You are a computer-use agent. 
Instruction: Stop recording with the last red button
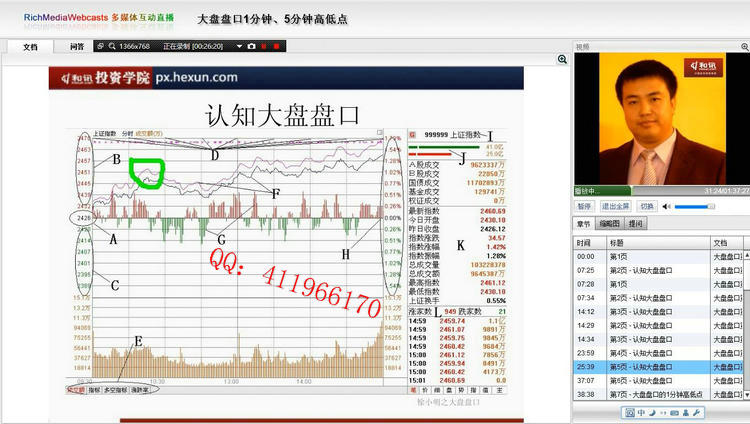[x=276, y=46]
